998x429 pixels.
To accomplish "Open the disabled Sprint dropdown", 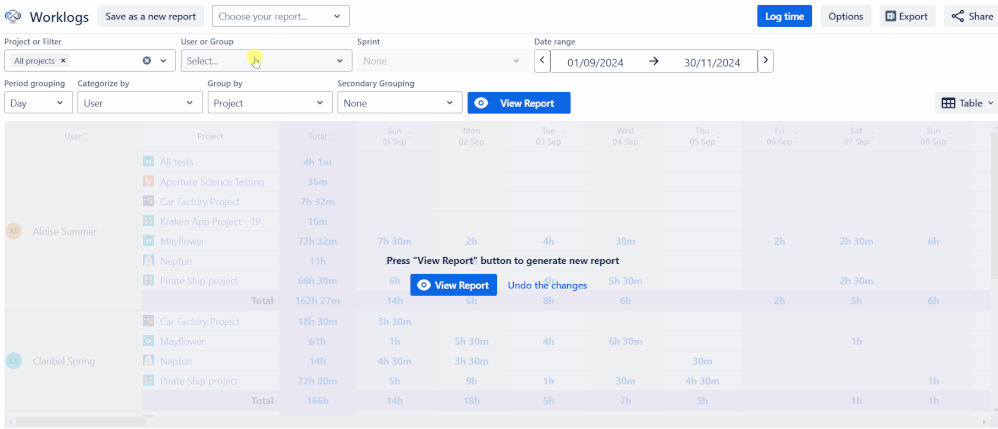I will click(444, 61).
